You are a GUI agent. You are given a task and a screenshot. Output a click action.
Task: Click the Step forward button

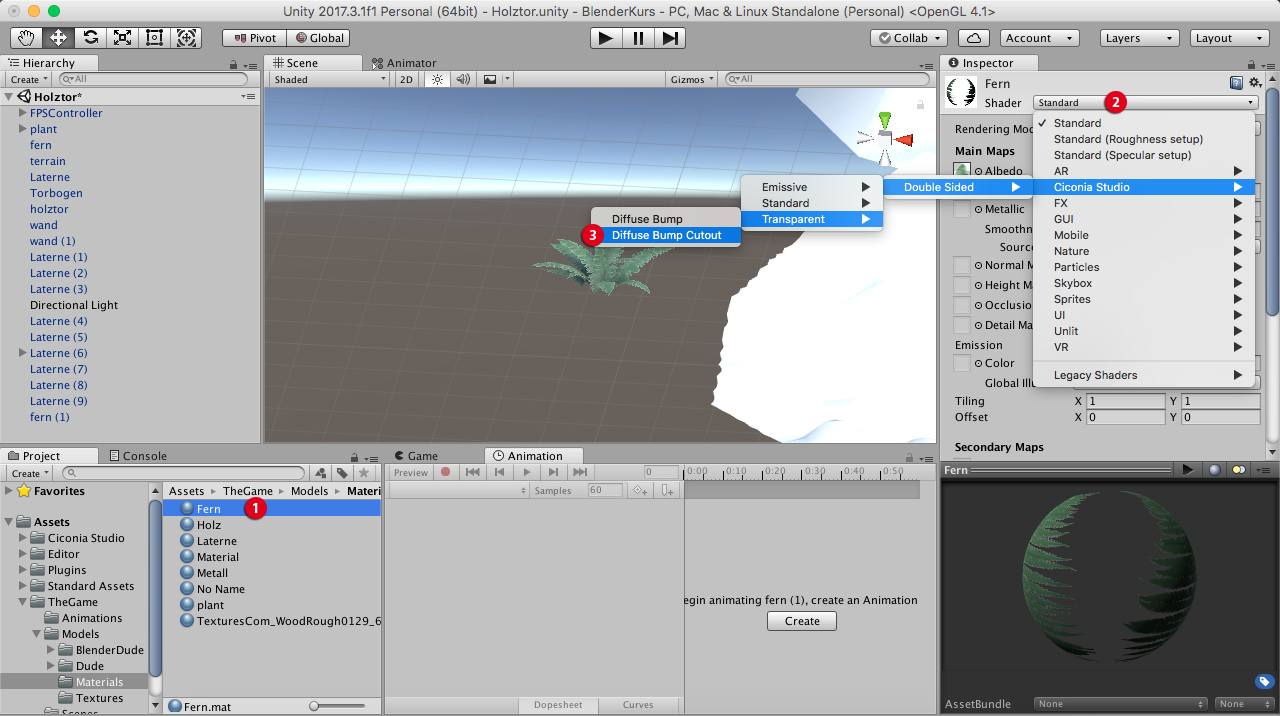pyautogui.click(x=671, y=38)
